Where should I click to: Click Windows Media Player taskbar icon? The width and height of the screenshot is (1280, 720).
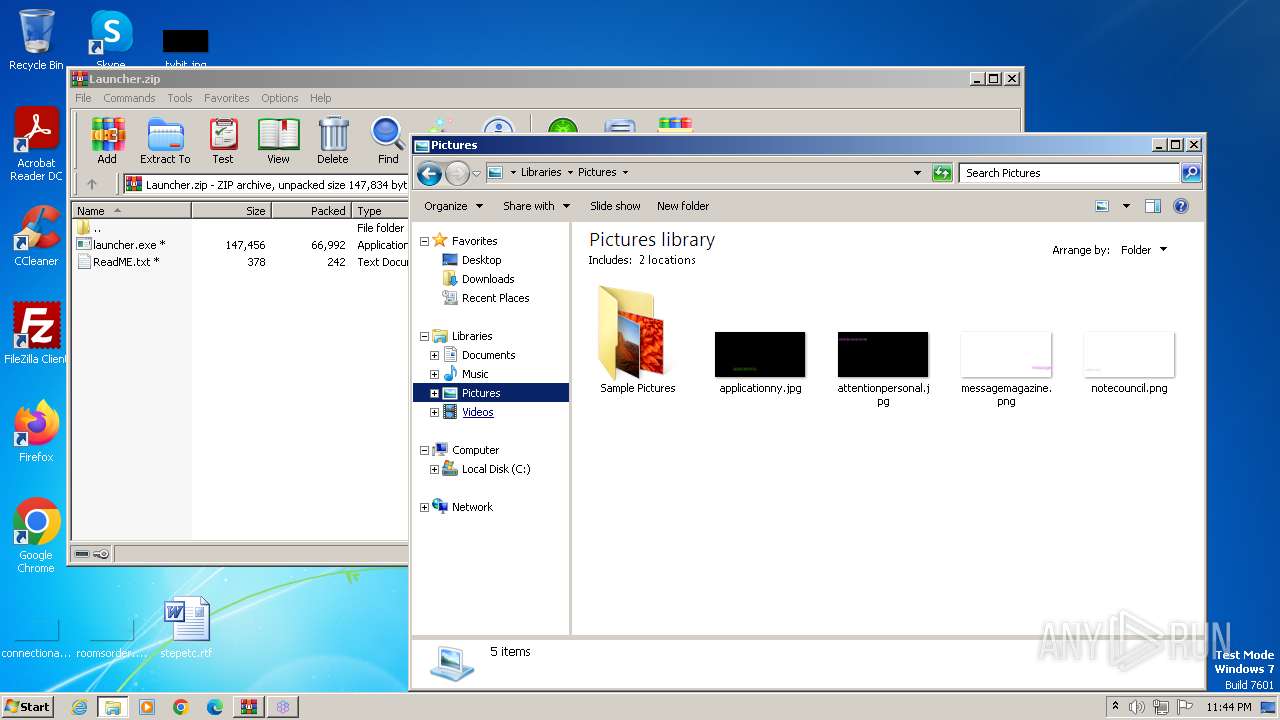click(x=147, y=707)
